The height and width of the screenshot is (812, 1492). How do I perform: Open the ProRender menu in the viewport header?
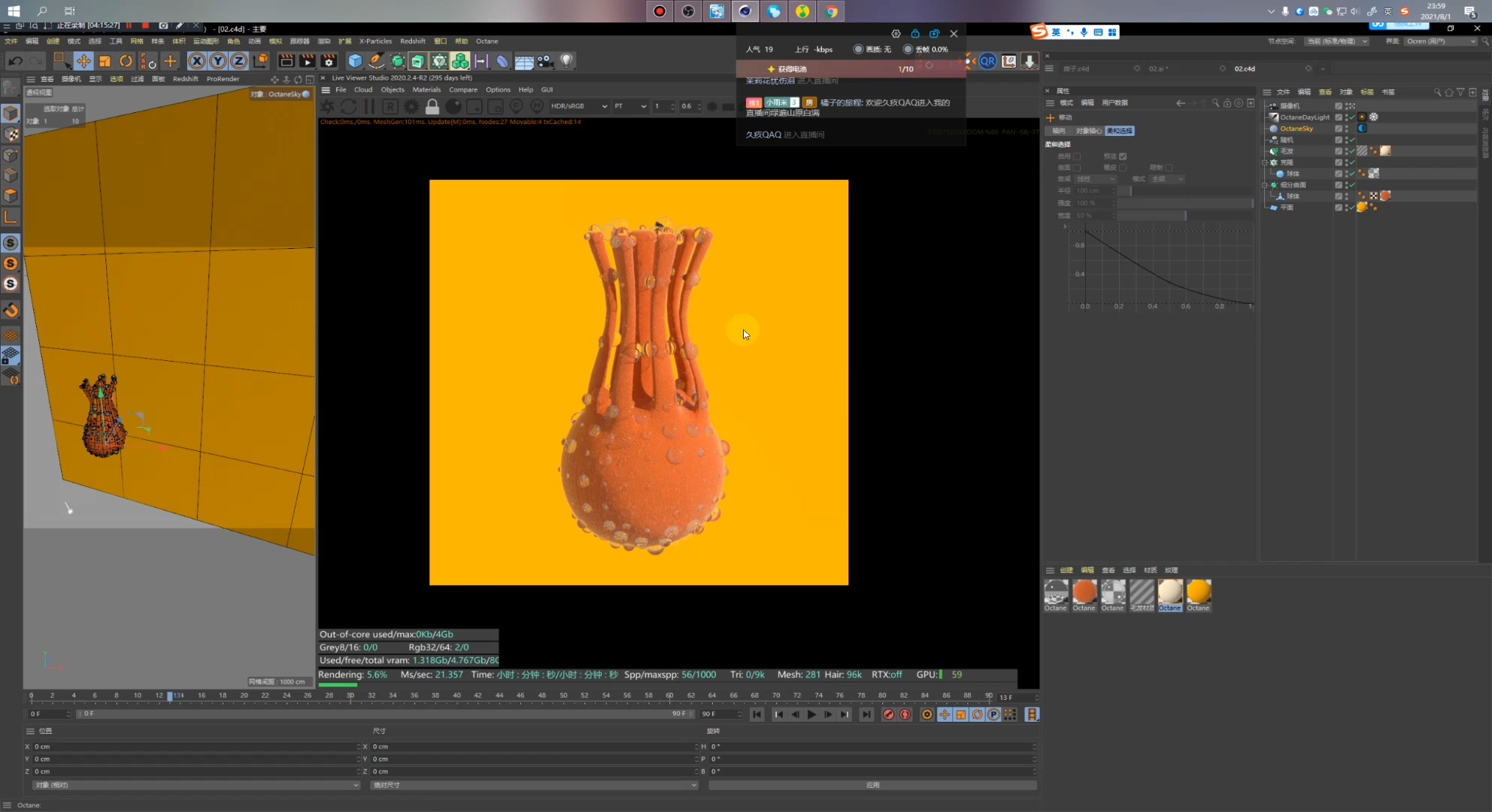click(x=223, y=79)
